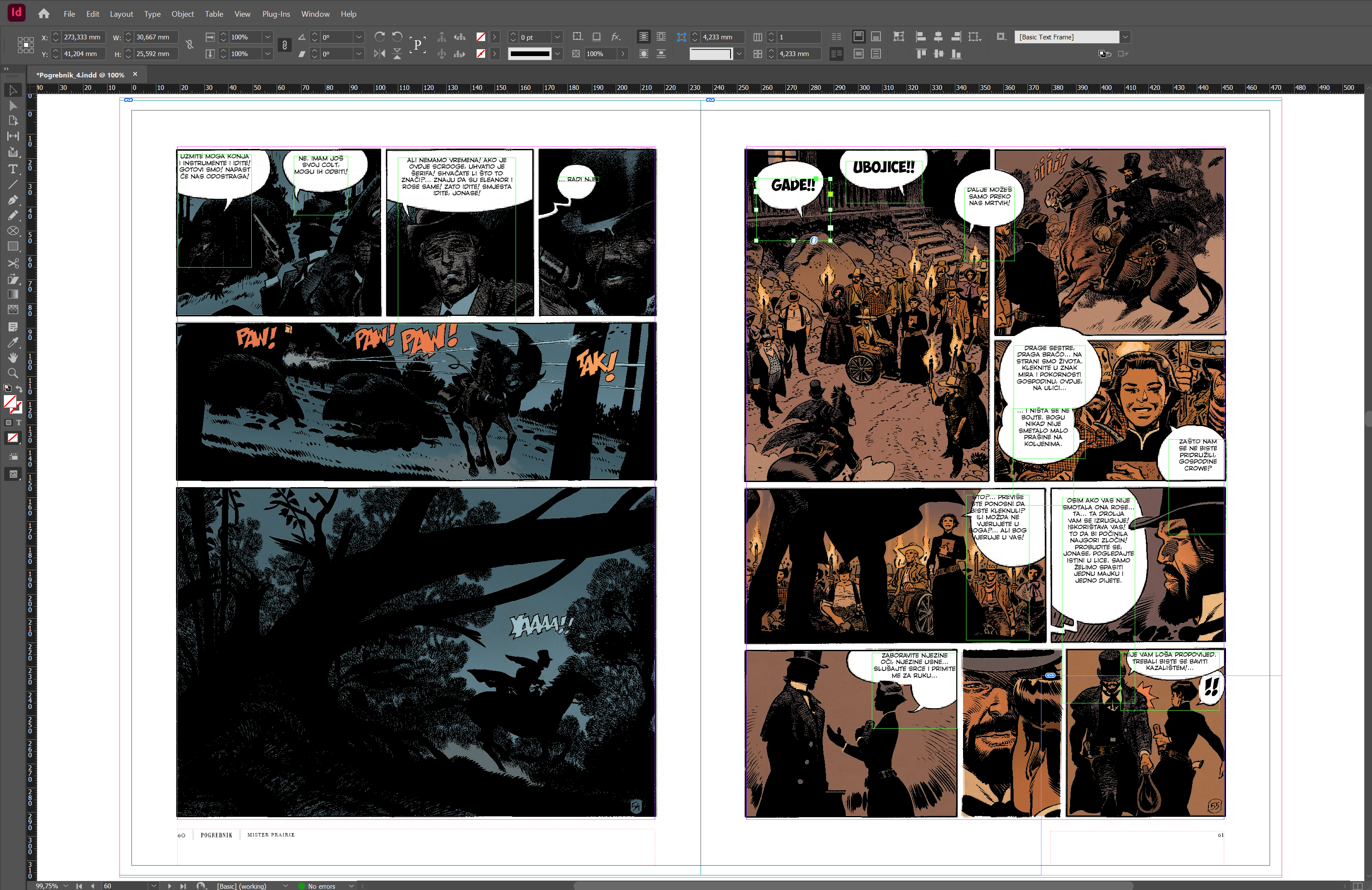Open the zoom level 99,75% dropdown
Viewport: 1372px width, 890px height.
point(66,886)
